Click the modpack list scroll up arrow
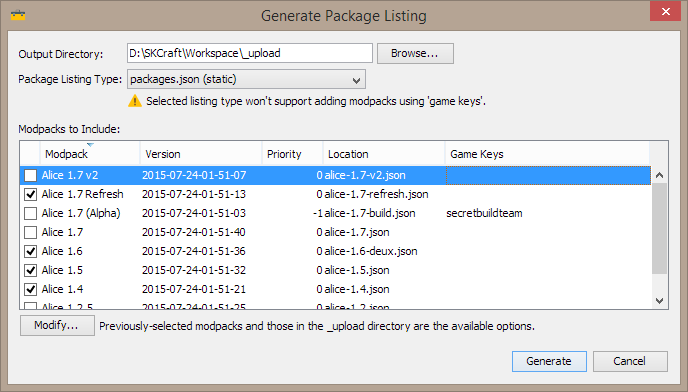Viewport: 688px width, 392px height. (659, 175)
